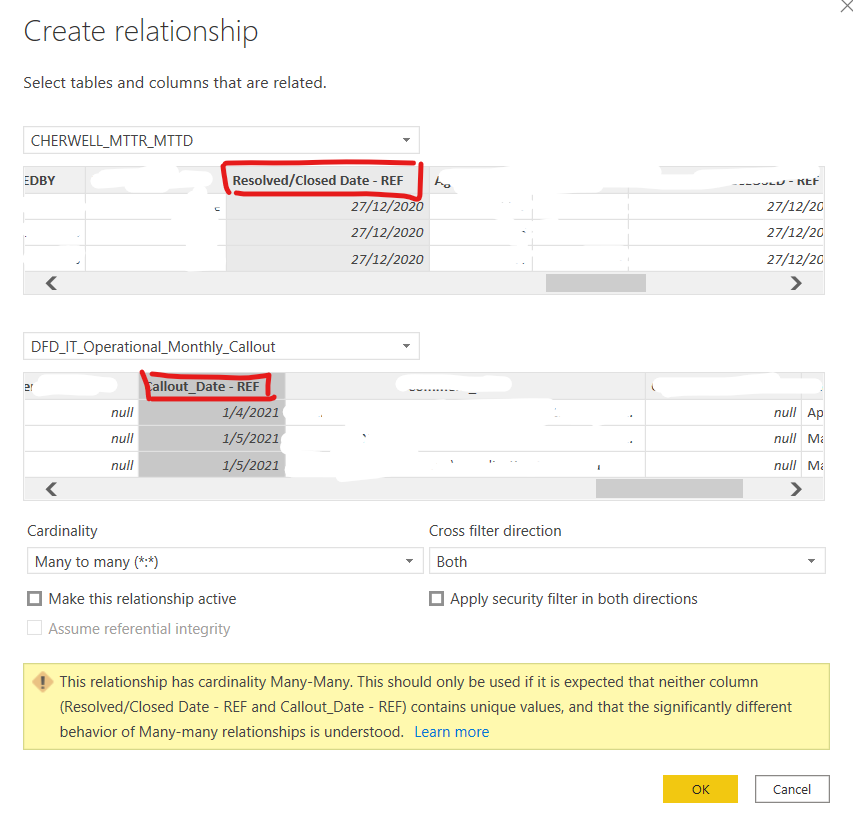Select the Resolved/Closed Date - REF column header
853x816 pixels.
coord(327,180)
